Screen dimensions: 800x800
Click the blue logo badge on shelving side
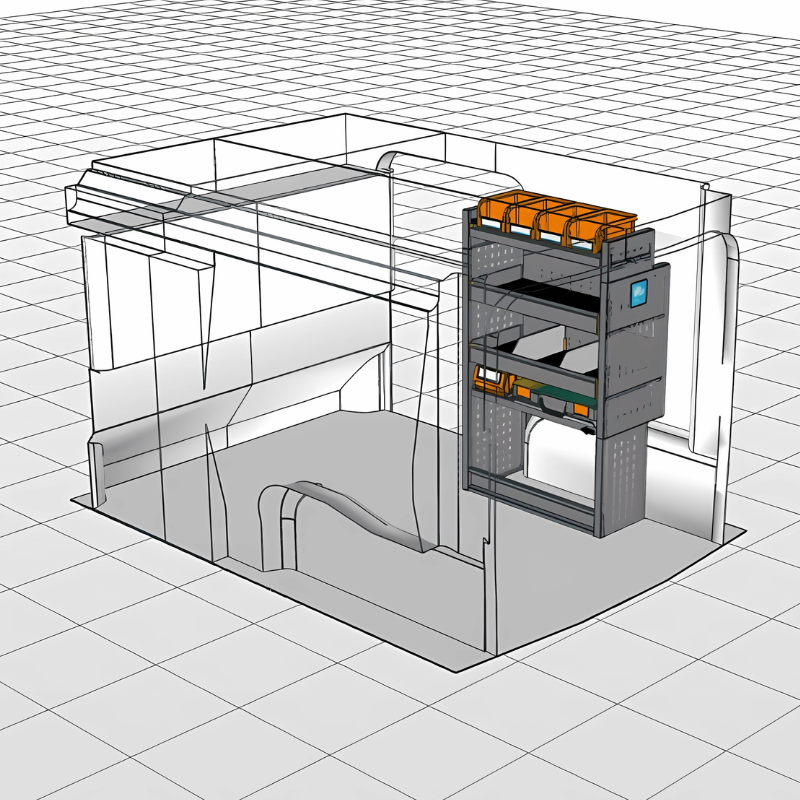[639, 293]
